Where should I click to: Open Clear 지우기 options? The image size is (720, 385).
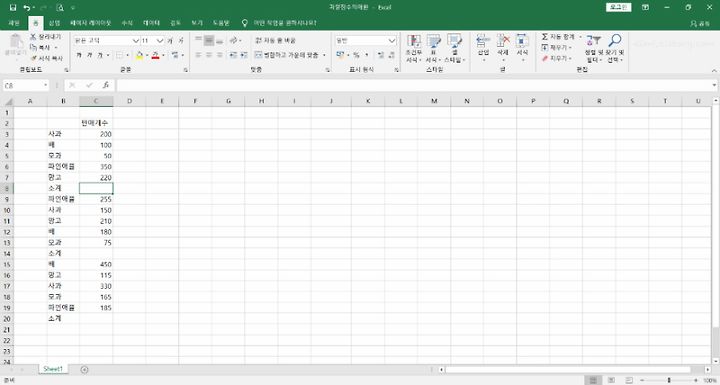pyautogui.click(x=556, y=58)
